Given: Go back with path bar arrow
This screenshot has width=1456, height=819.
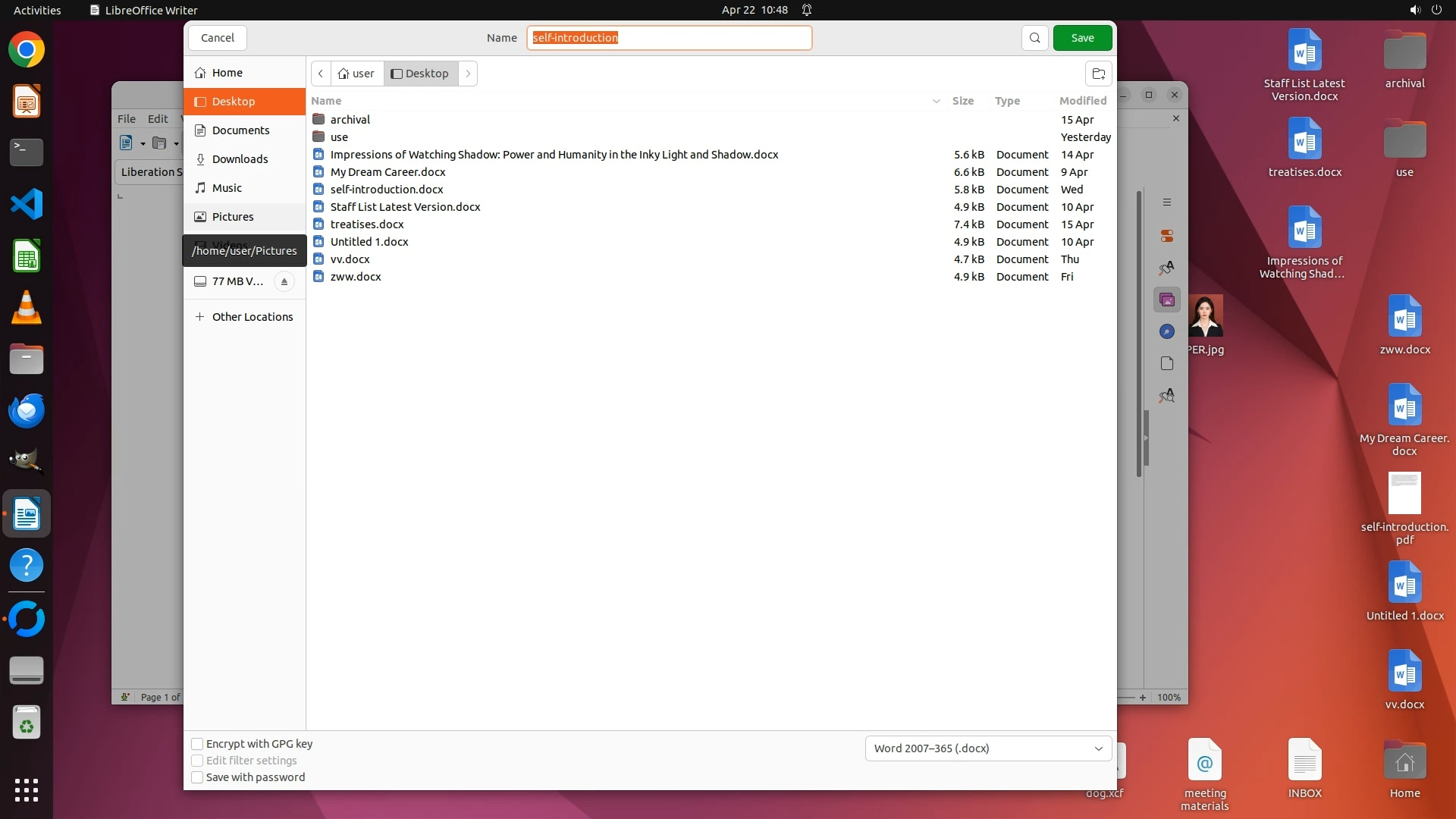Looking at the screenshot, I should tap(321, 74).
